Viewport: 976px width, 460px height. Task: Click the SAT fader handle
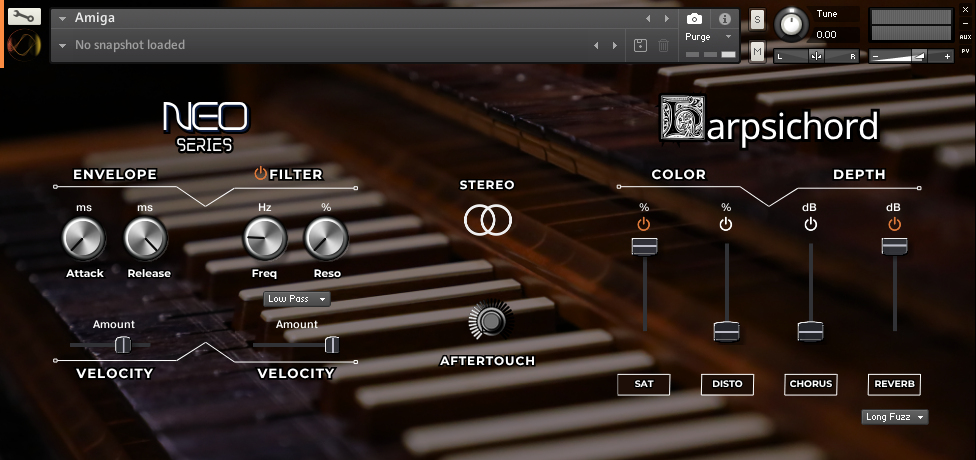point(644,246)
